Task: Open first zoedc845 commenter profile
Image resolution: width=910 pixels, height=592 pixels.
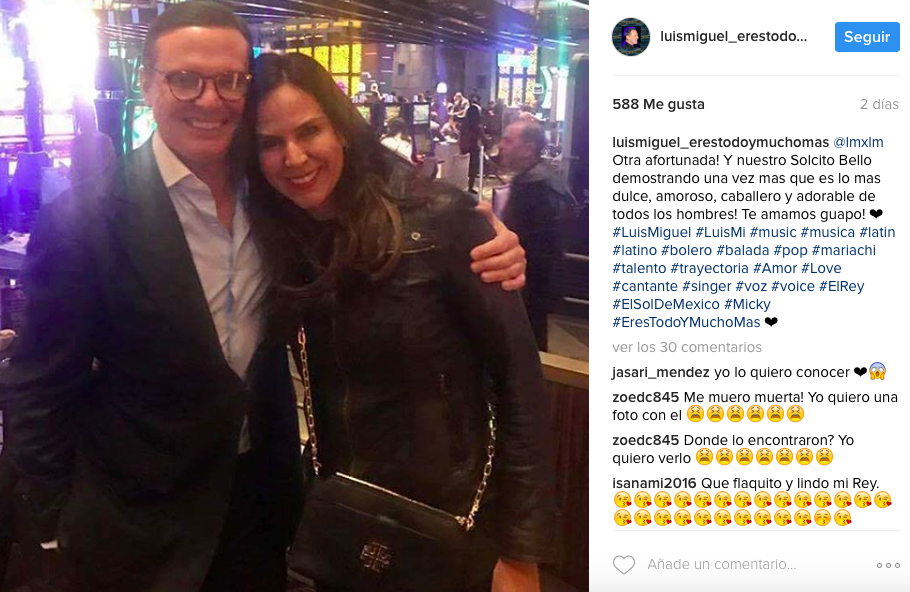Action: (x=645, y=398)
